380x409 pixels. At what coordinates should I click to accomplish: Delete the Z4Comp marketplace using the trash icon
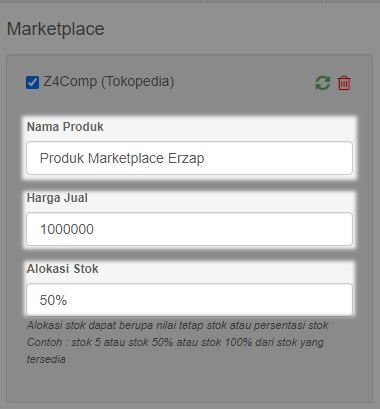click(x=344, y=83)
